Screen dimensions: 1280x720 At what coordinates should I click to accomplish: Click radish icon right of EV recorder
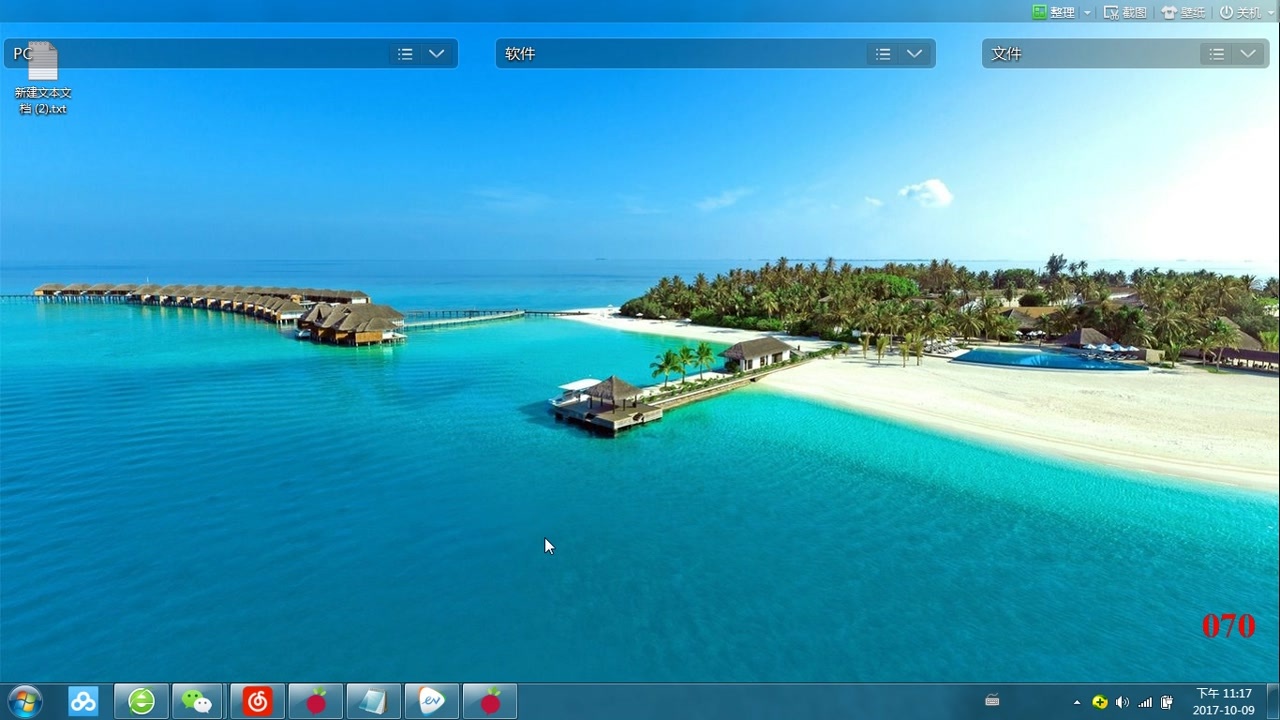(x=490, y=701)
